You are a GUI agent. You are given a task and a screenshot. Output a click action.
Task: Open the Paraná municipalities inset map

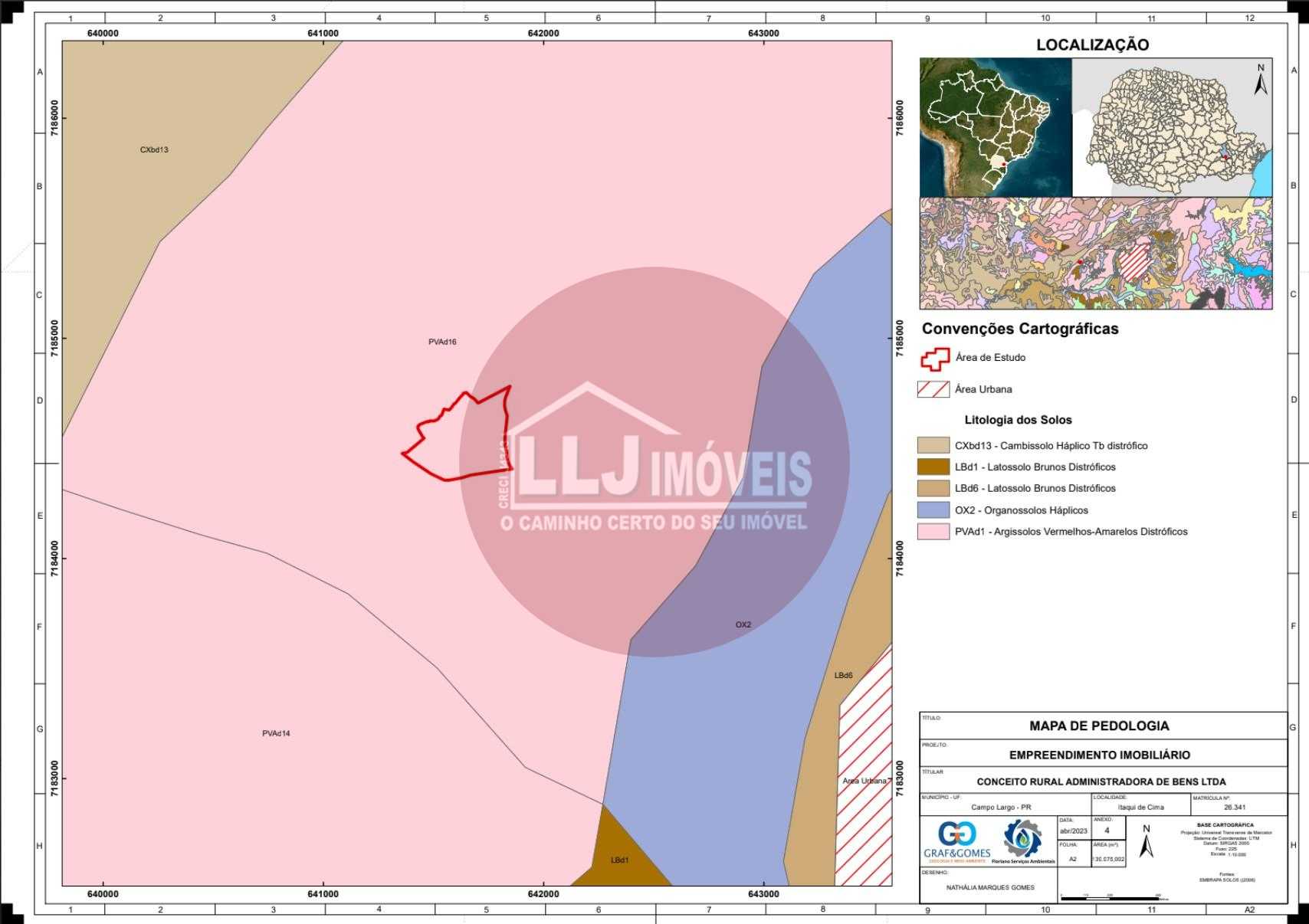[x=1172, y=127]
